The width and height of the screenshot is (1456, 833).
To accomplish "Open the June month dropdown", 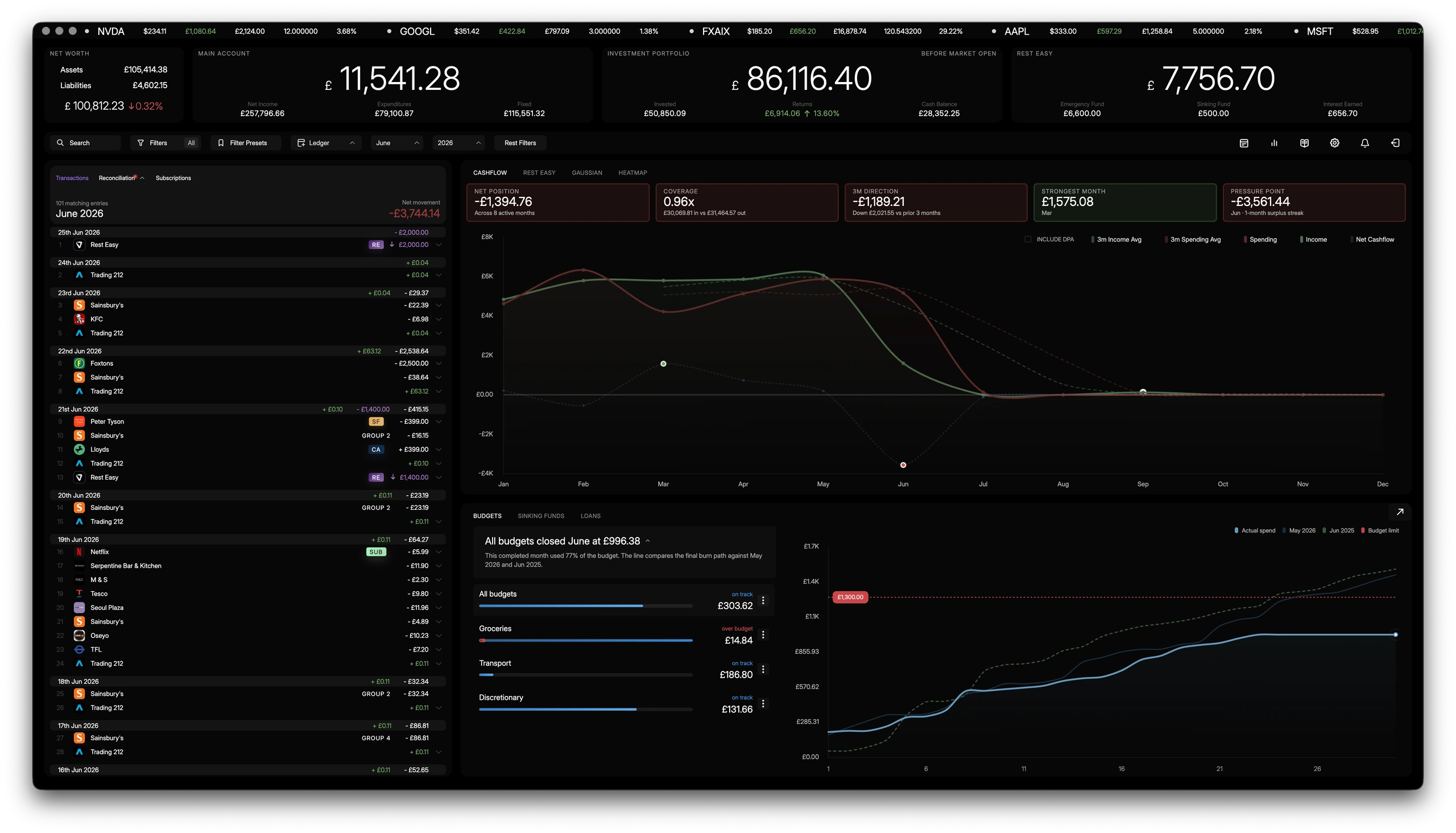I will point(397,143).
